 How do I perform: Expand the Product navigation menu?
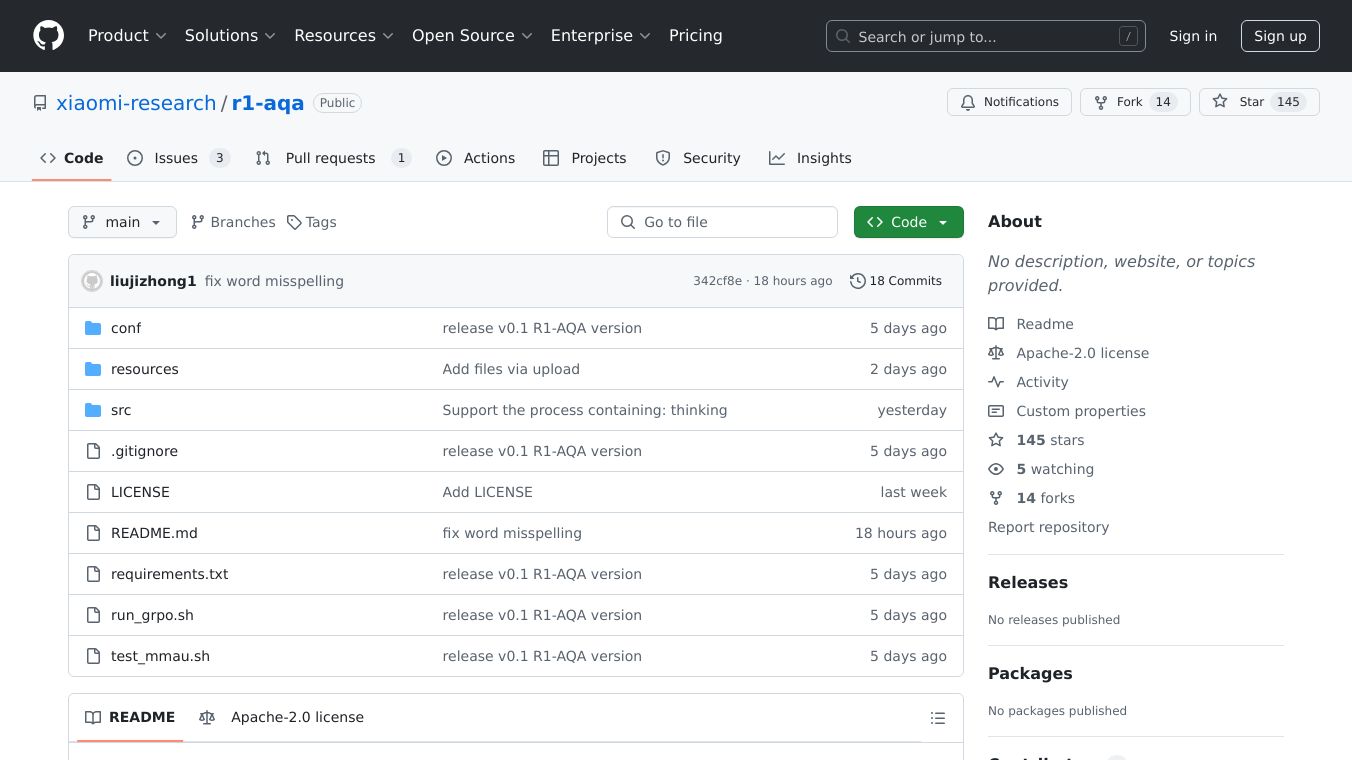click(127, 36)
